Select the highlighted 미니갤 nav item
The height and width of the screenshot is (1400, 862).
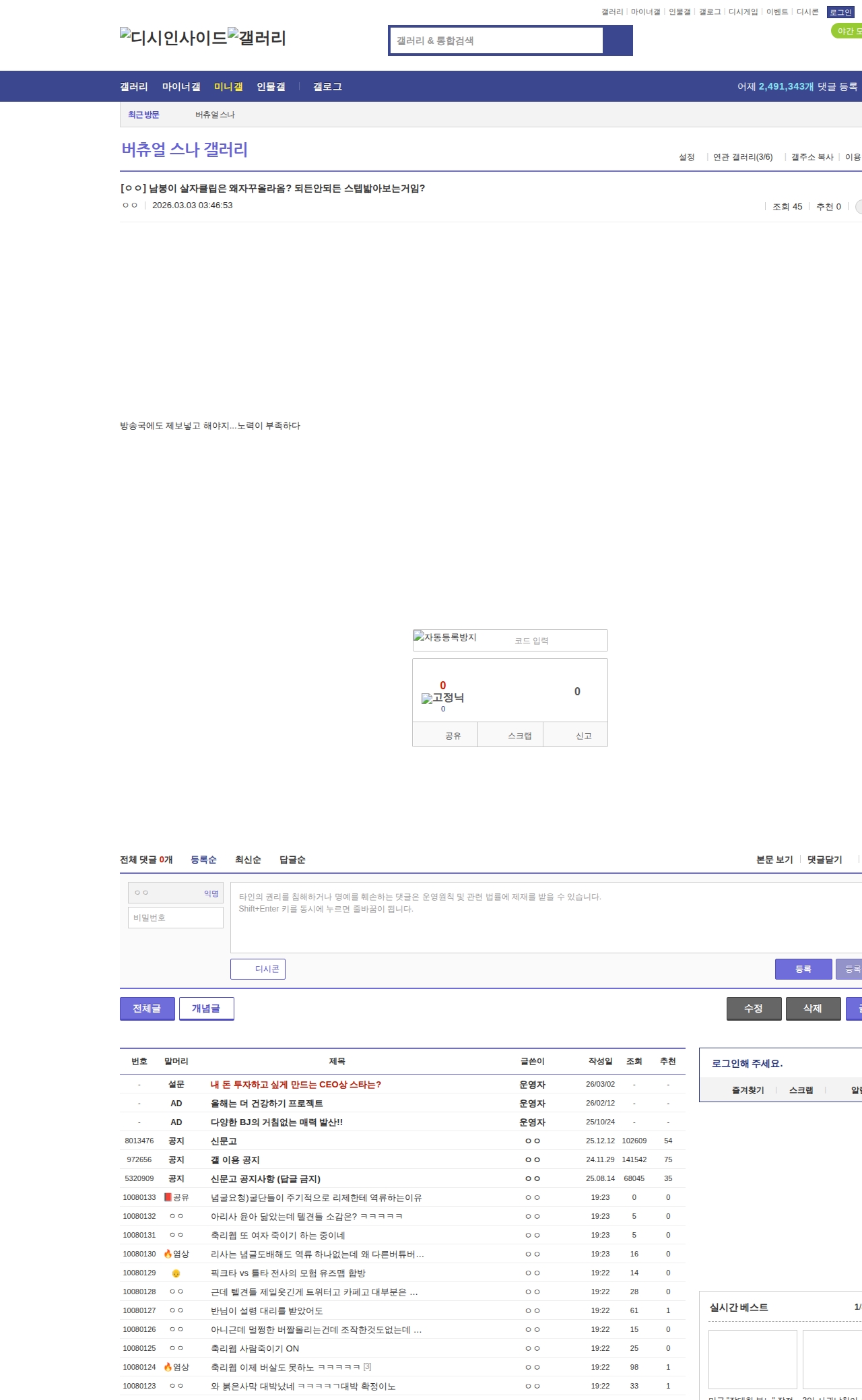pos(228,86)
